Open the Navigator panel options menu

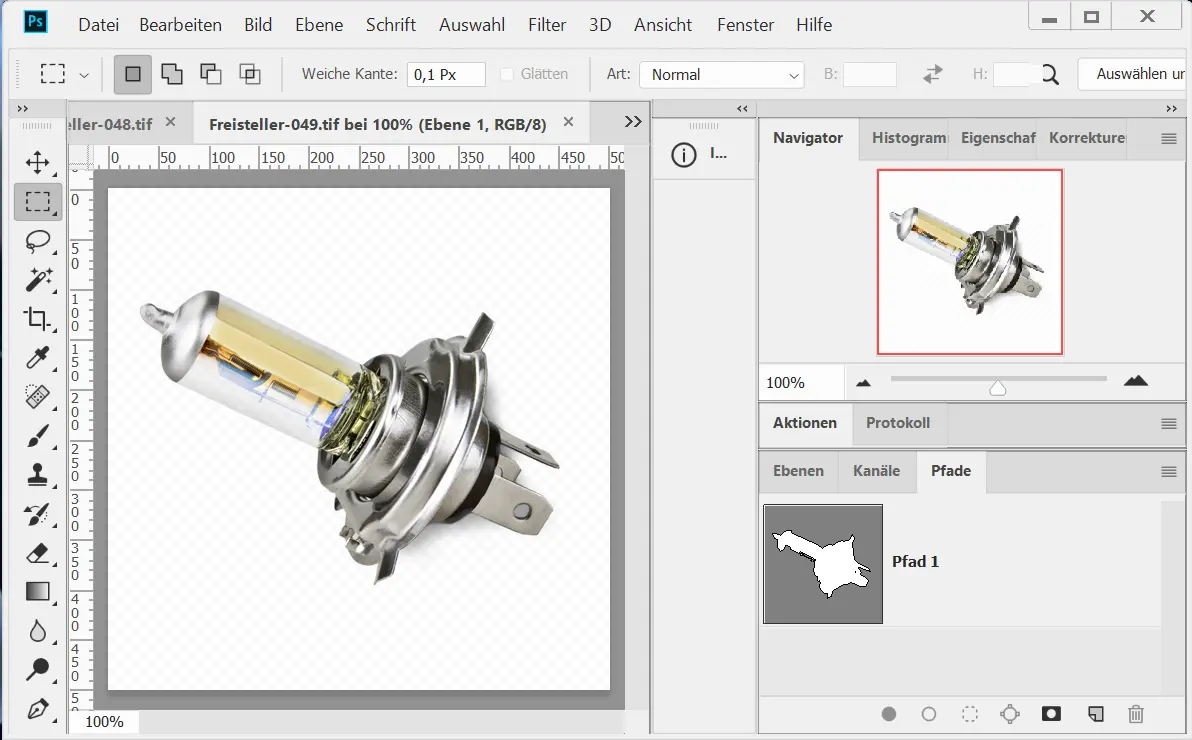point(1168,139)
